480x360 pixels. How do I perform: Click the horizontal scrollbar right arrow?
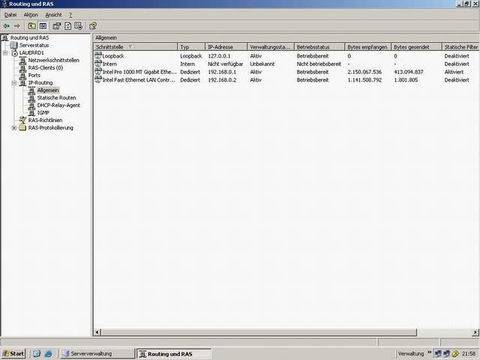pos(476,332)
